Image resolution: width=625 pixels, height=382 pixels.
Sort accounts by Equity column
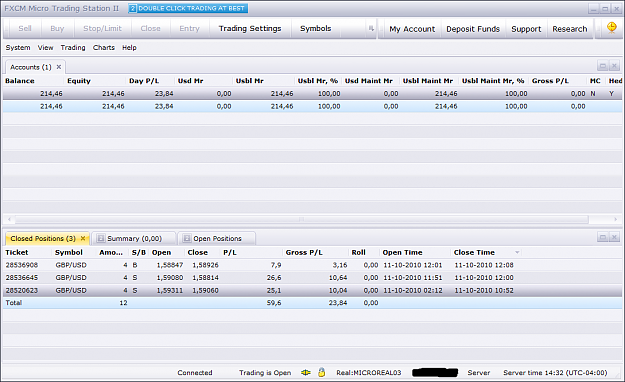pyautogui.click(x=79, y=81)
